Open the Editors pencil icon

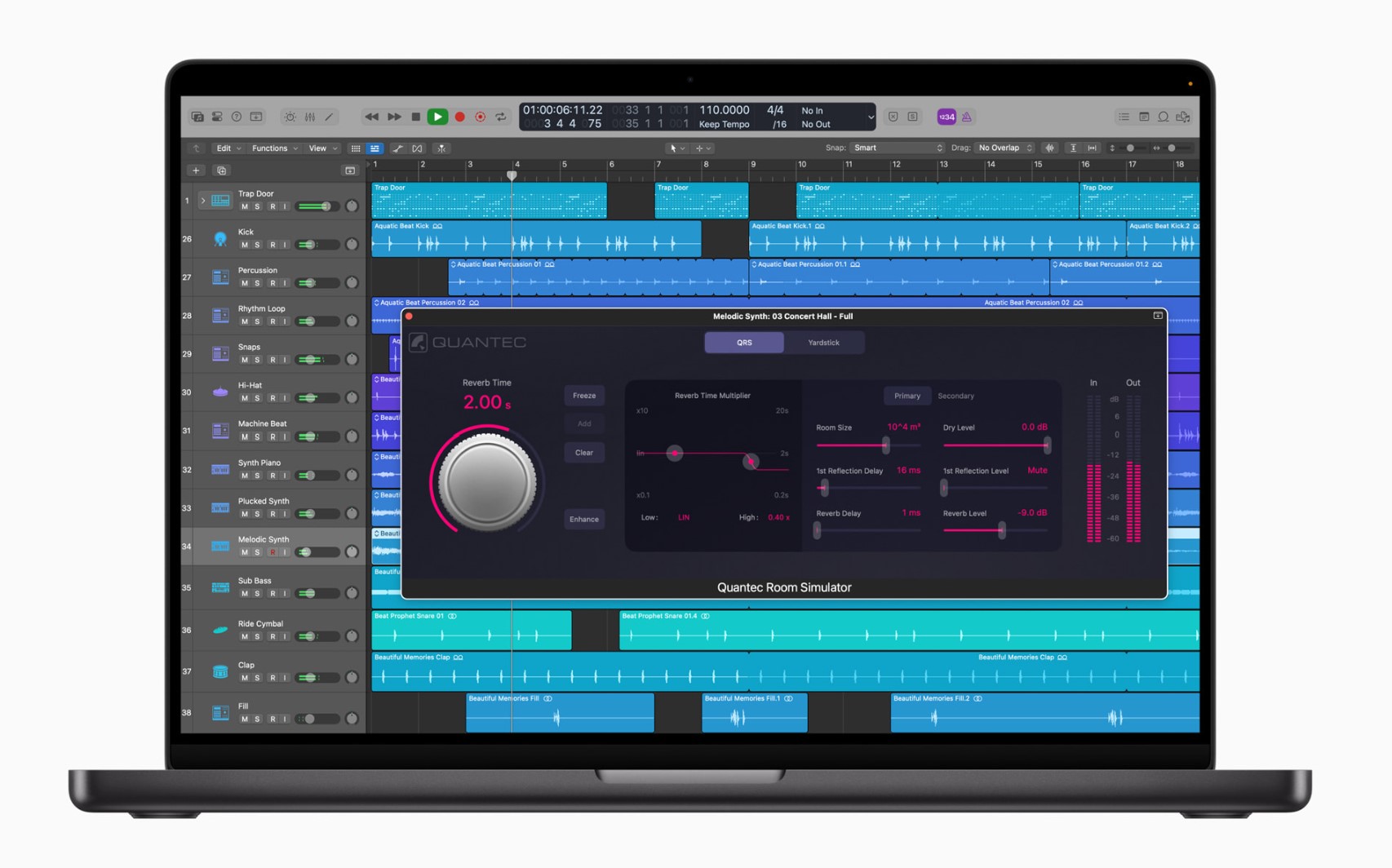330,117
